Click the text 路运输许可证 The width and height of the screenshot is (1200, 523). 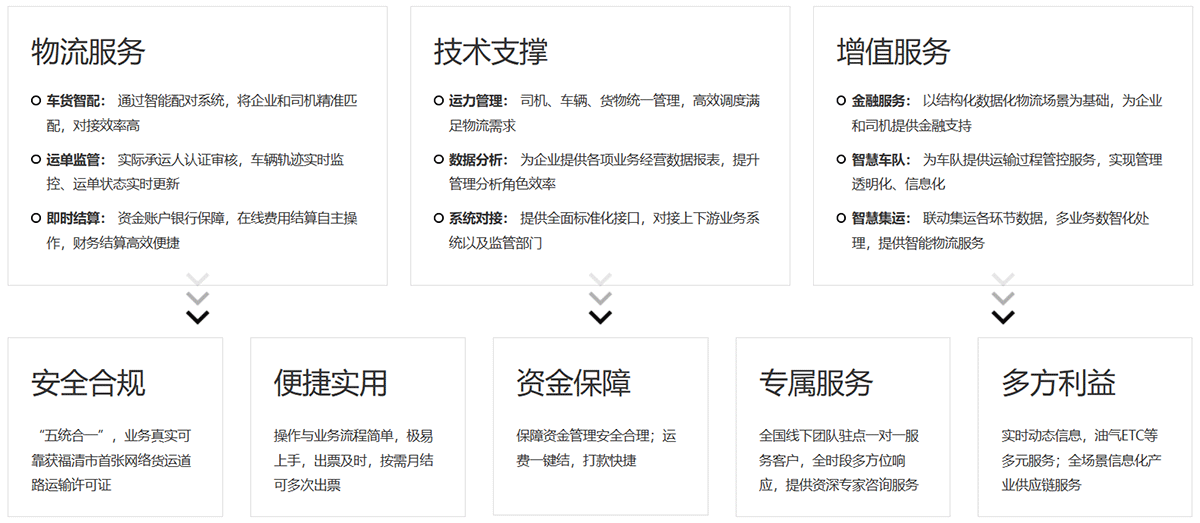(x=72, y=486)
